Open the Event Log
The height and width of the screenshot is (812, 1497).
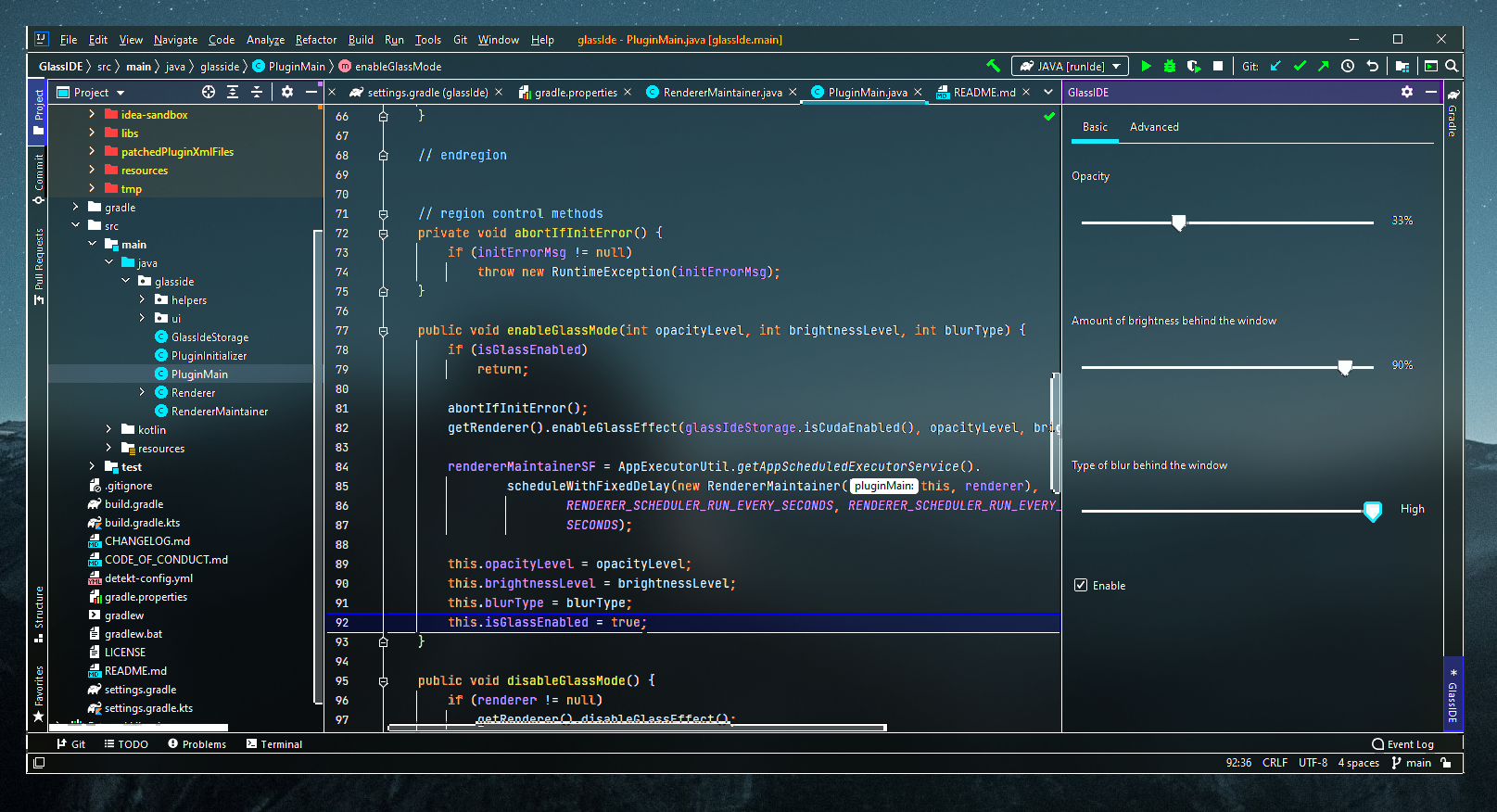click(x=1402, y=744)
